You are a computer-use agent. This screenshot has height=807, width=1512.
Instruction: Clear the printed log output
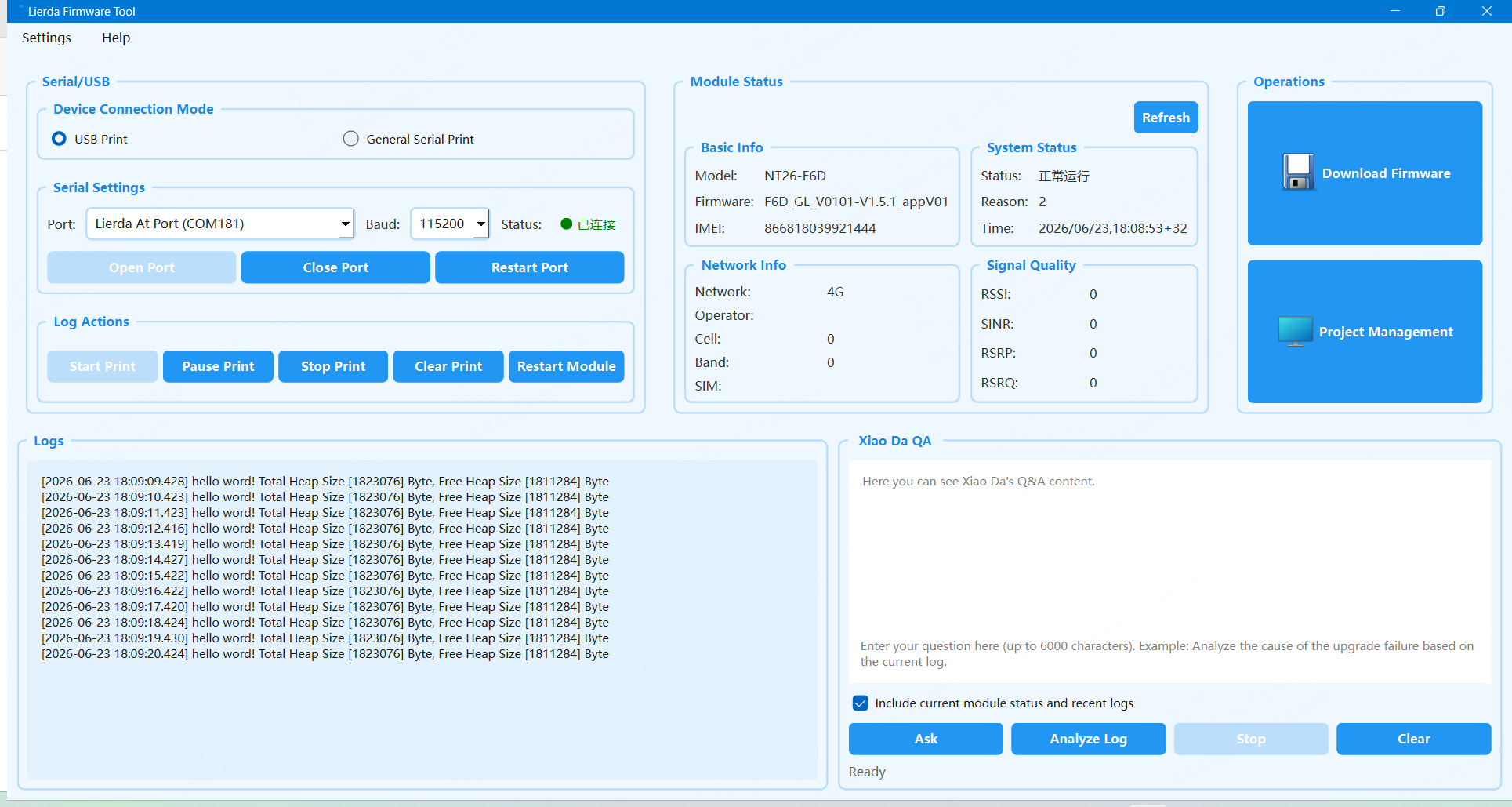coord(448,366)
